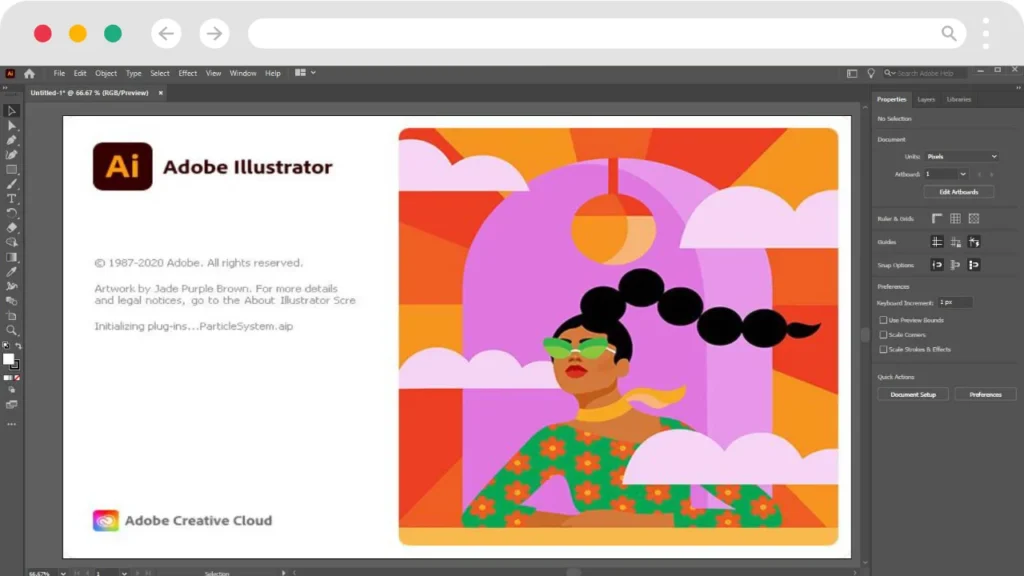The image size is (1024, 576).
Task: Open Edit Toolbar three-dots button
Action: pos(11,424)
